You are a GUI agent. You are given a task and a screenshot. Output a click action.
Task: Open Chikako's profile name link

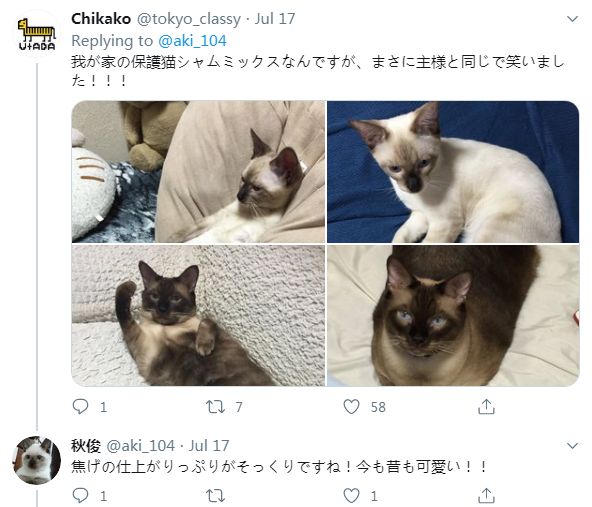(x=101, y=19)
